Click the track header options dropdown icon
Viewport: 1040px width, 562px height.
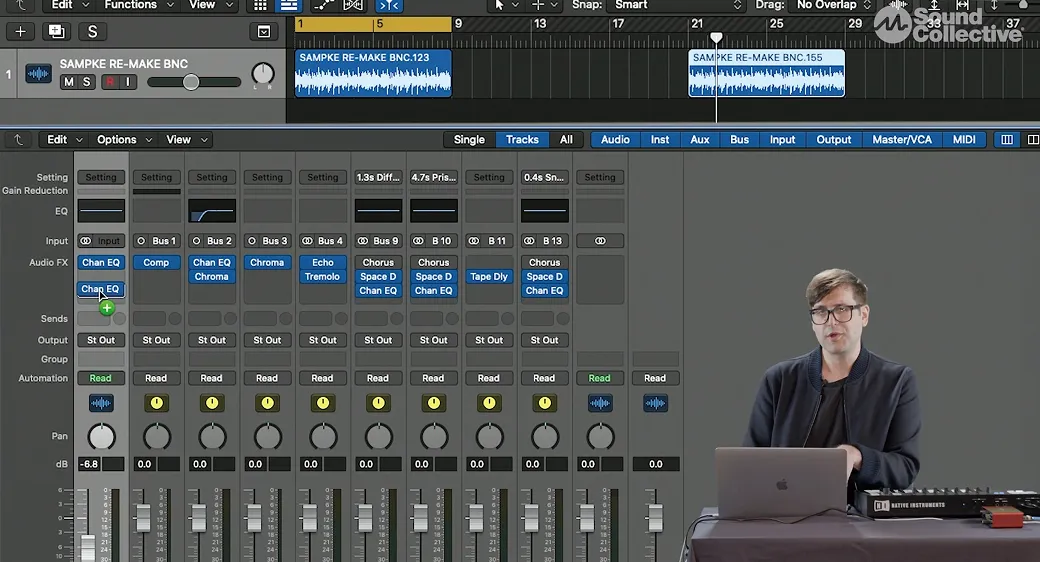tap(263, 32)
